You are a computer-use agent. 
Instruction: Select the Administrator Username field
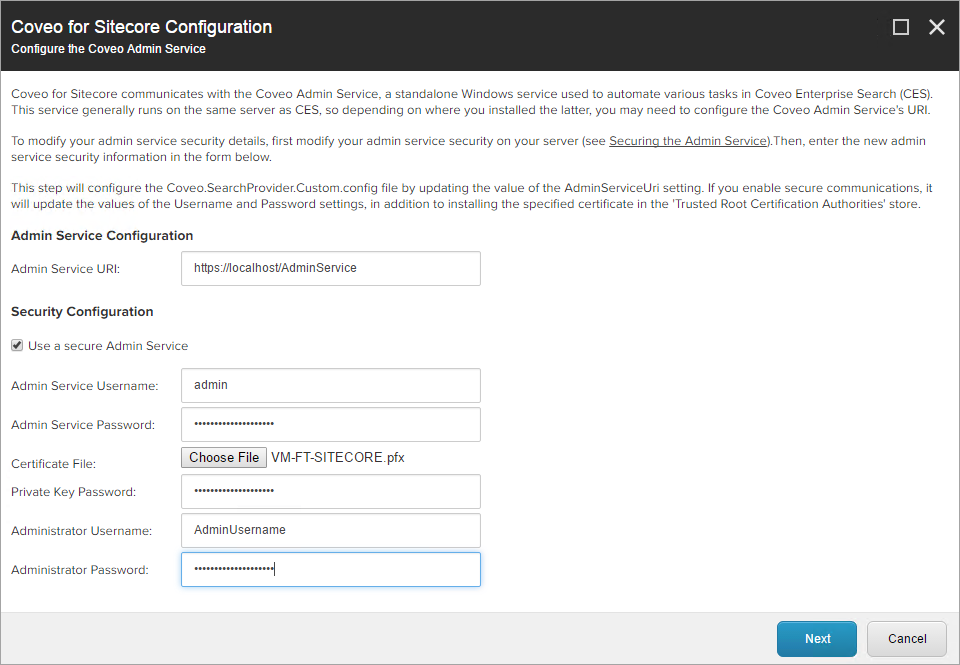coord(330,530)
